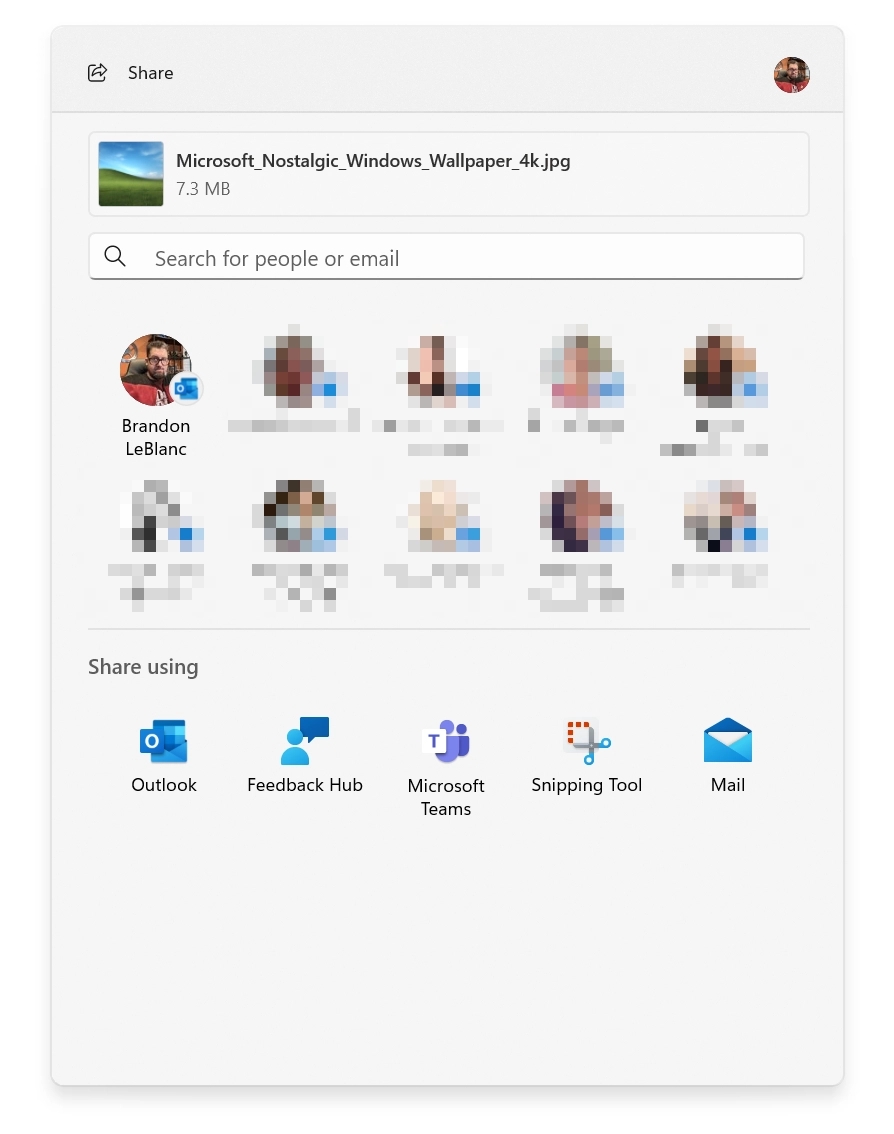Open the user profile avatar at top right

pyautogui.click(x=791, y=75)
